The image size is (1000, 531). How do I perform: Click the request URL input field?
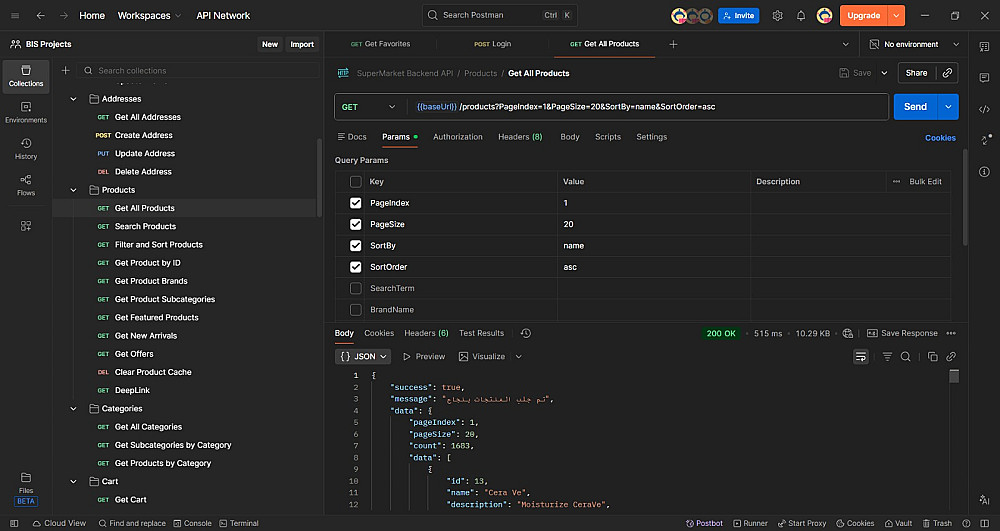coord(650,107)
